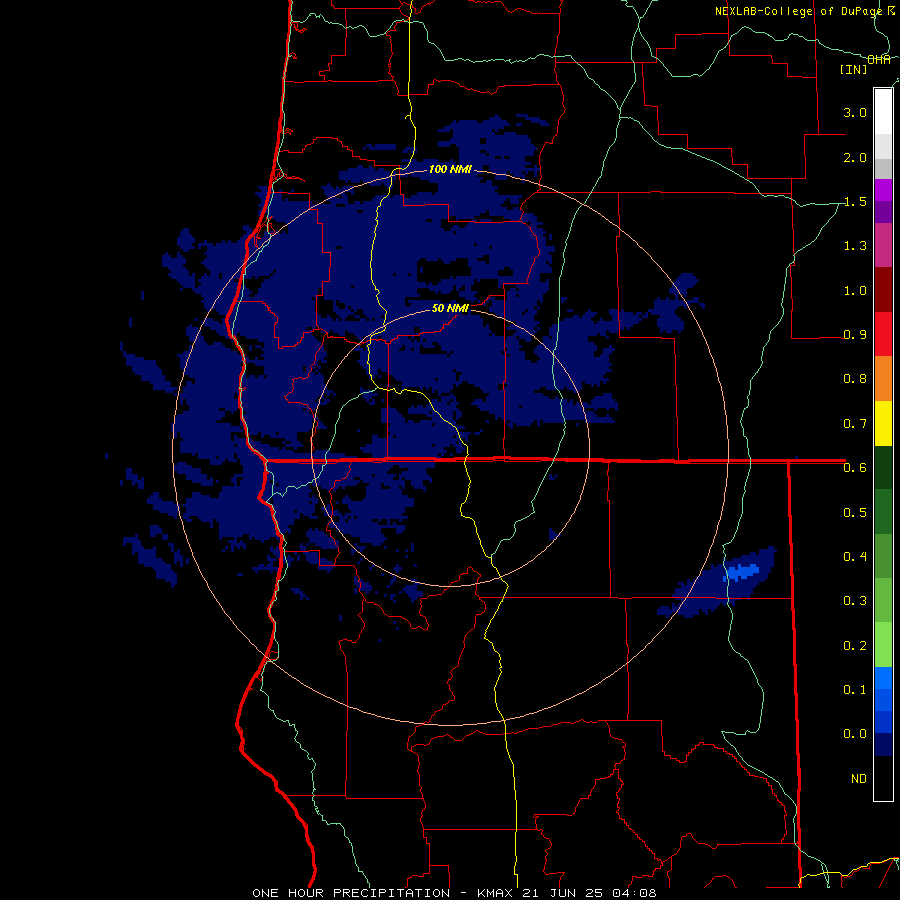
Task: Select the pink legend swatch near 1.3
Action: [883, 245]
